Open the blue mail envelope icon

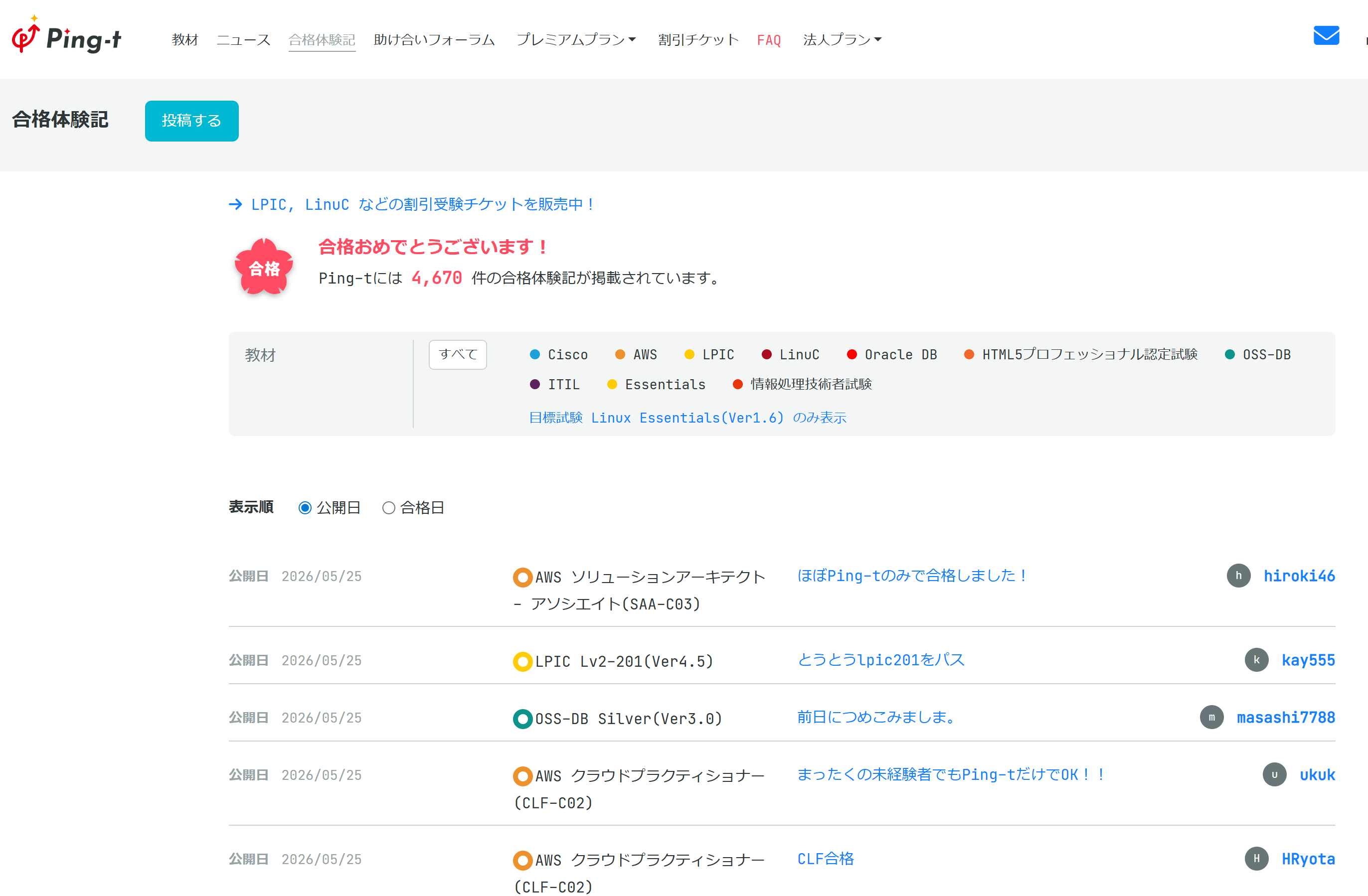pyautogui.click(x=1326, y=36)
